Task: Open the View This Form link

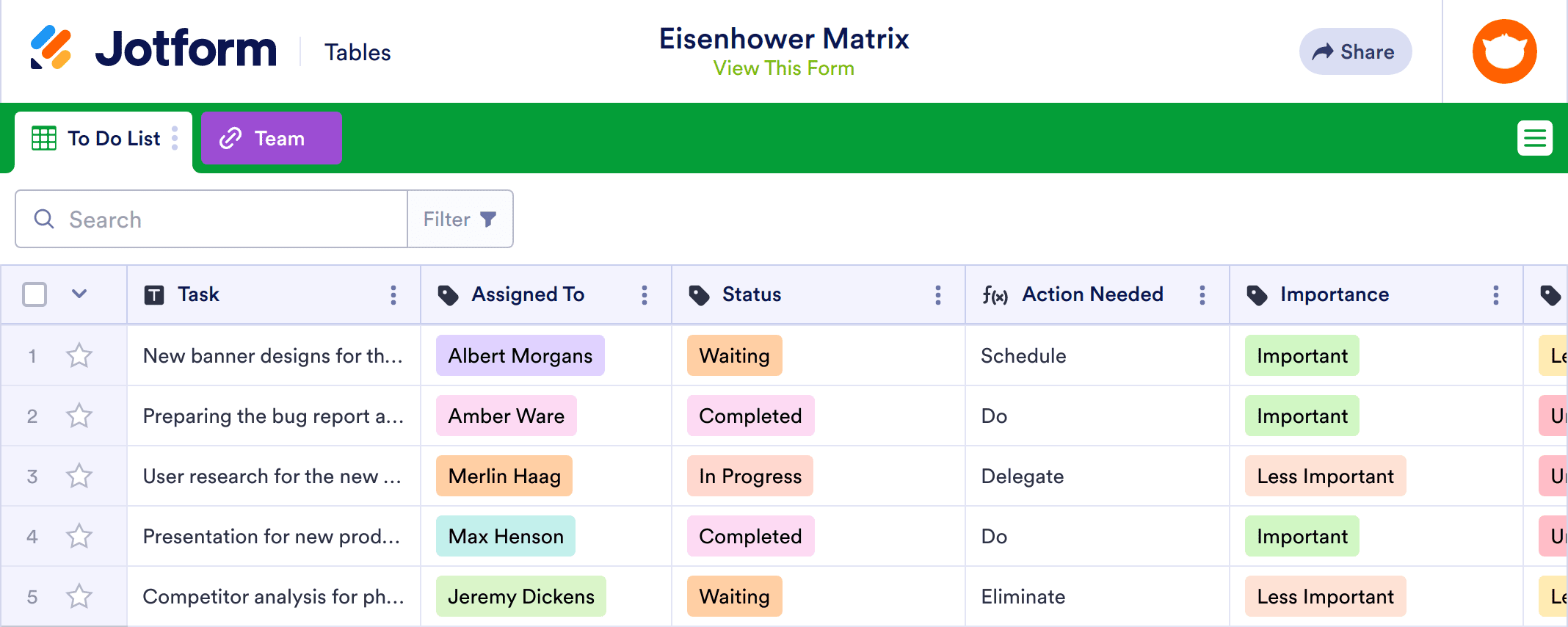Action: point(783,68)
